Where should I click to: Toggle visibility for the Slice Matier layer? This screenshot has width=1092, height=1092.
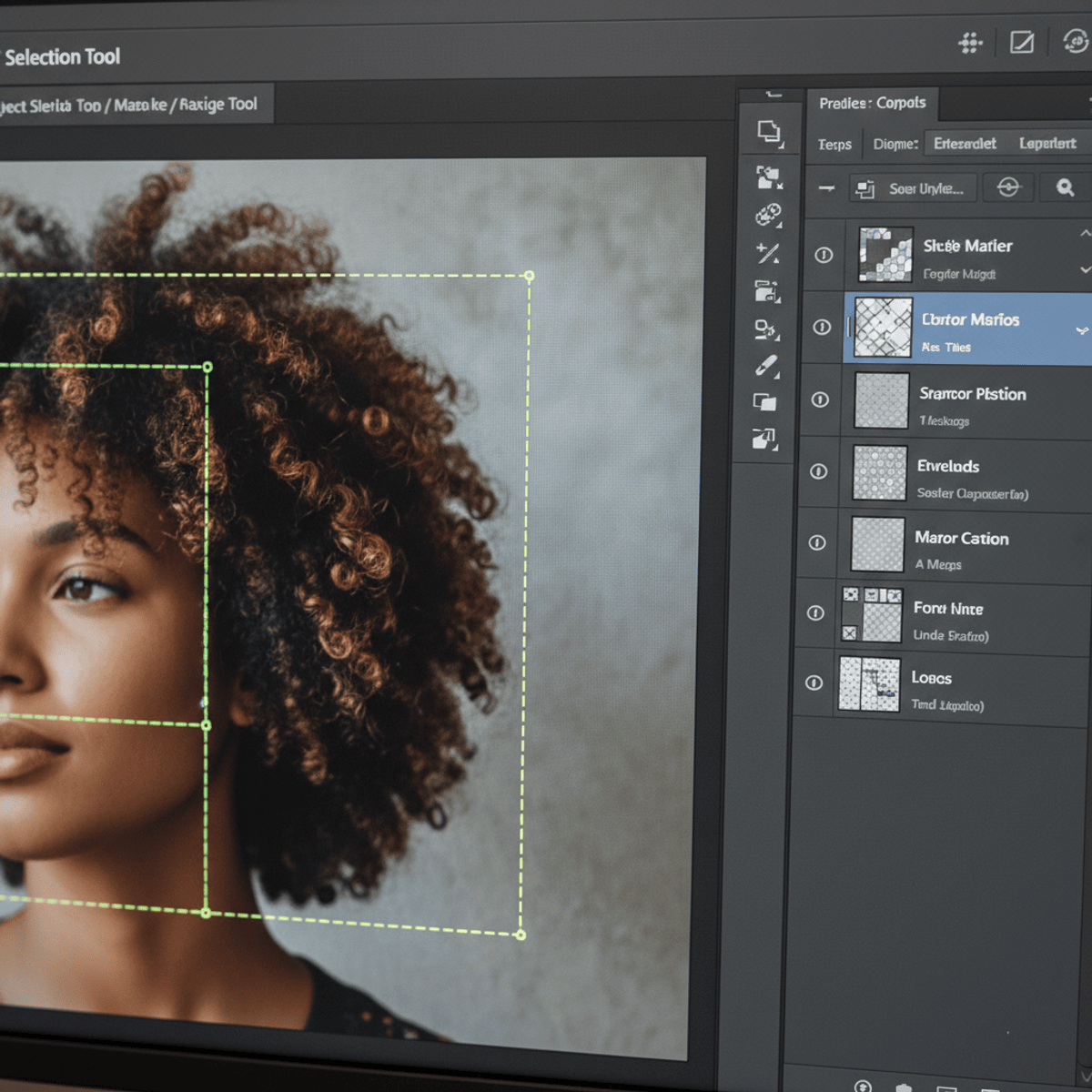point(824,257)
